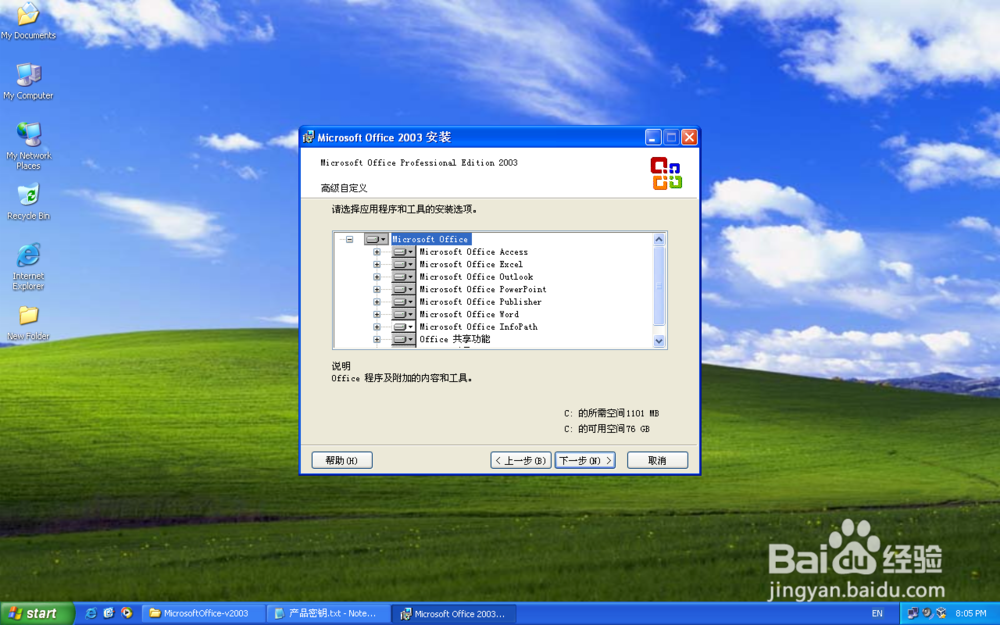Image resolution: width=1000 pixels, height=625 pixels.
Task: Select the Microsoft Office root label
Action: tap(430, 239)
